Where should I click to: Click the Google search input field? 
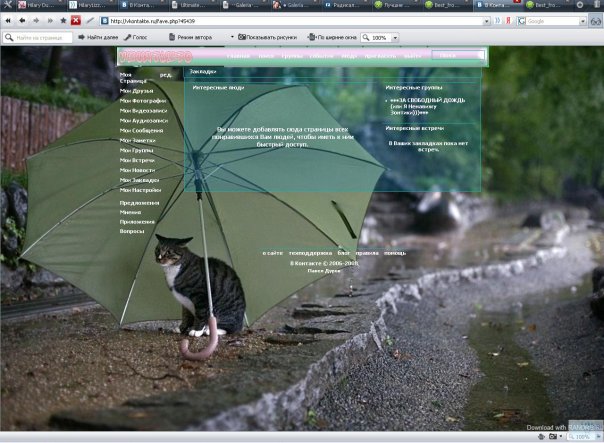coord(553,21)
